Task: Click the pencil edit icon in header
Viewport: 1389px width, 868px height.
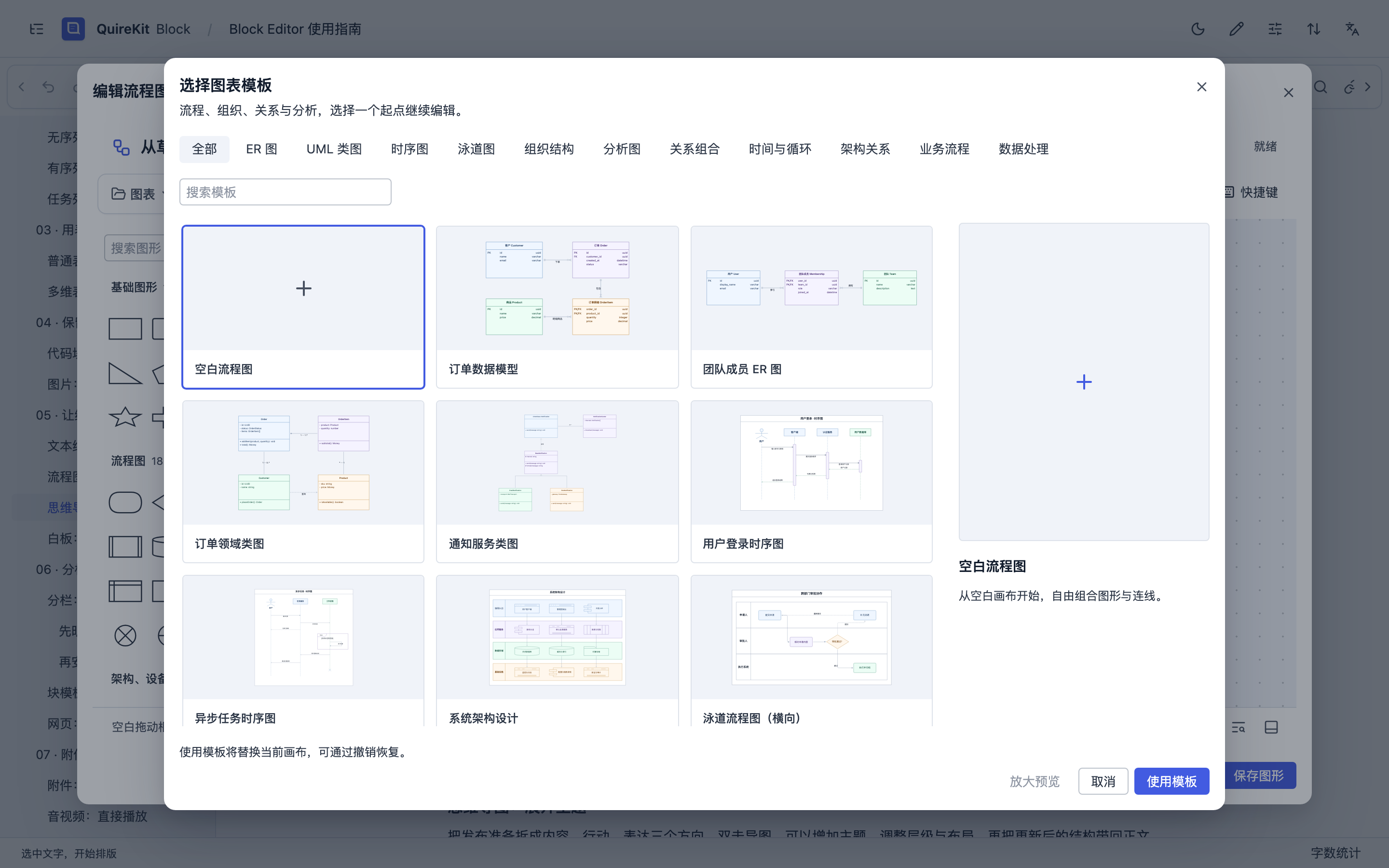Action: pos(1236,29)
